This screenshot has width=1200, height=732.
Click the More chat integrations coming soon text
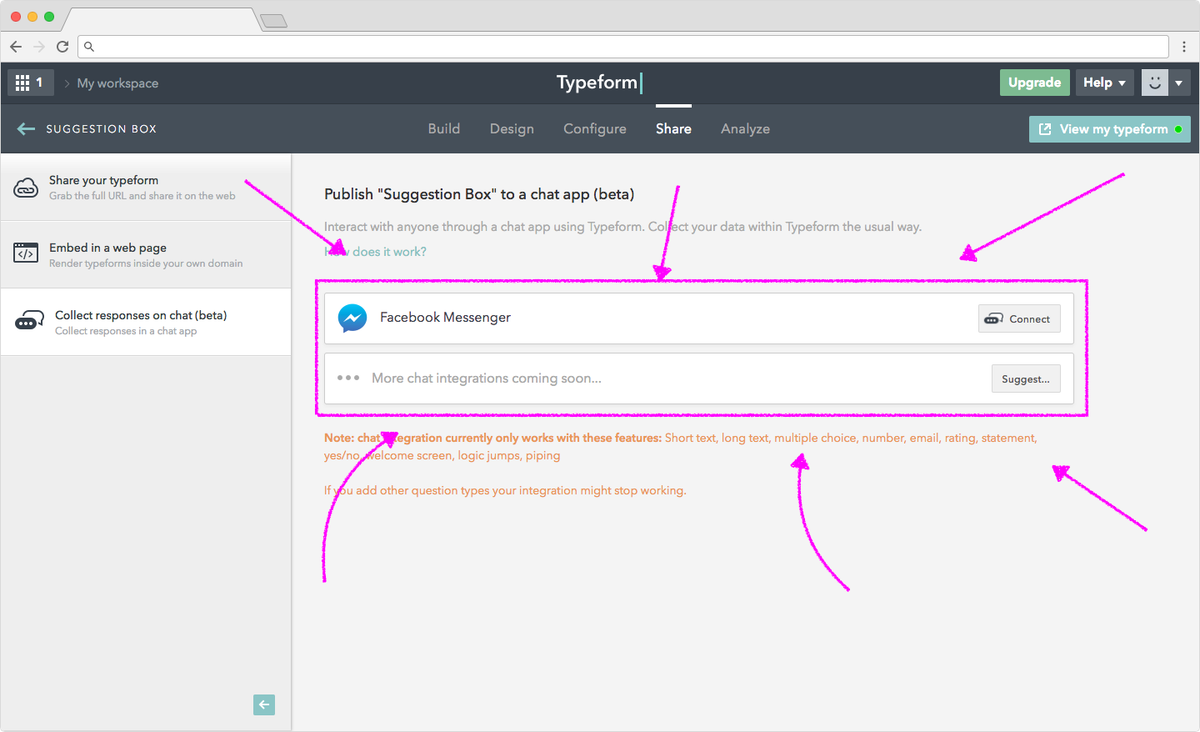coord(486,378)
